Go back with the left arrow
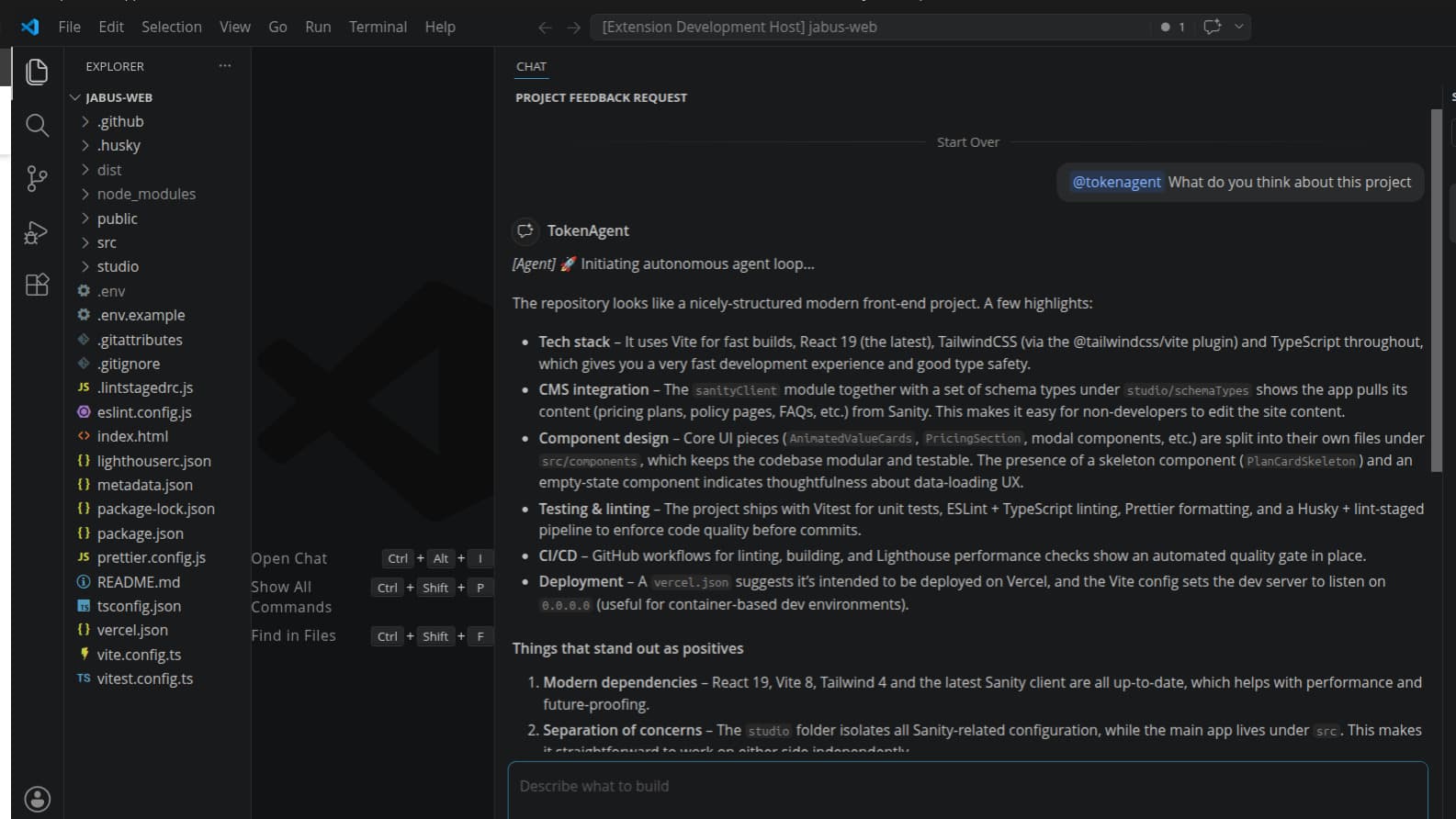The height and width of the screenshot is (819, 1456). coord(545,28)
